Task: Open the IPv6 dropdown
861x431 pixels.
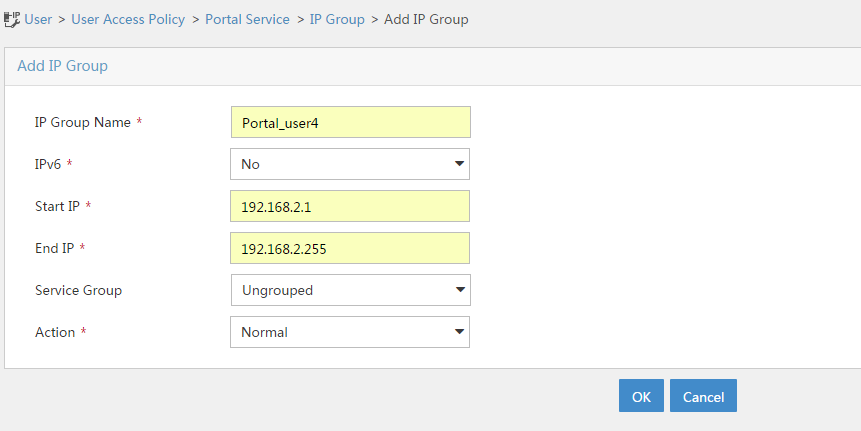Action: (350, 164)
